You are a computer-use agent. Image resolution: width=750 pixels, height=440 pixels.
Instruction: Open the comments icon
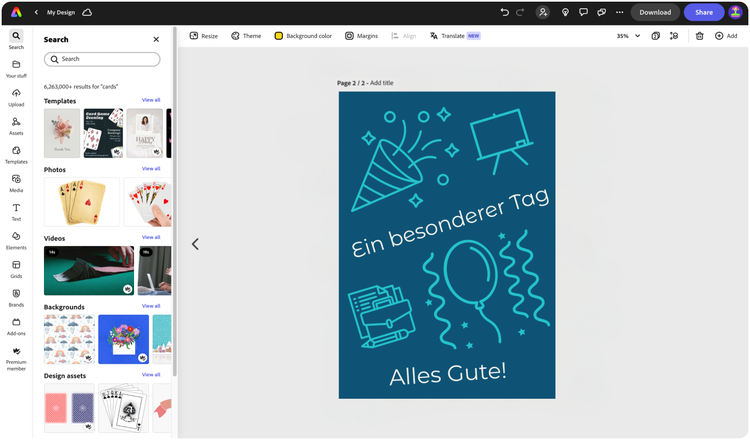pos(583,12)
